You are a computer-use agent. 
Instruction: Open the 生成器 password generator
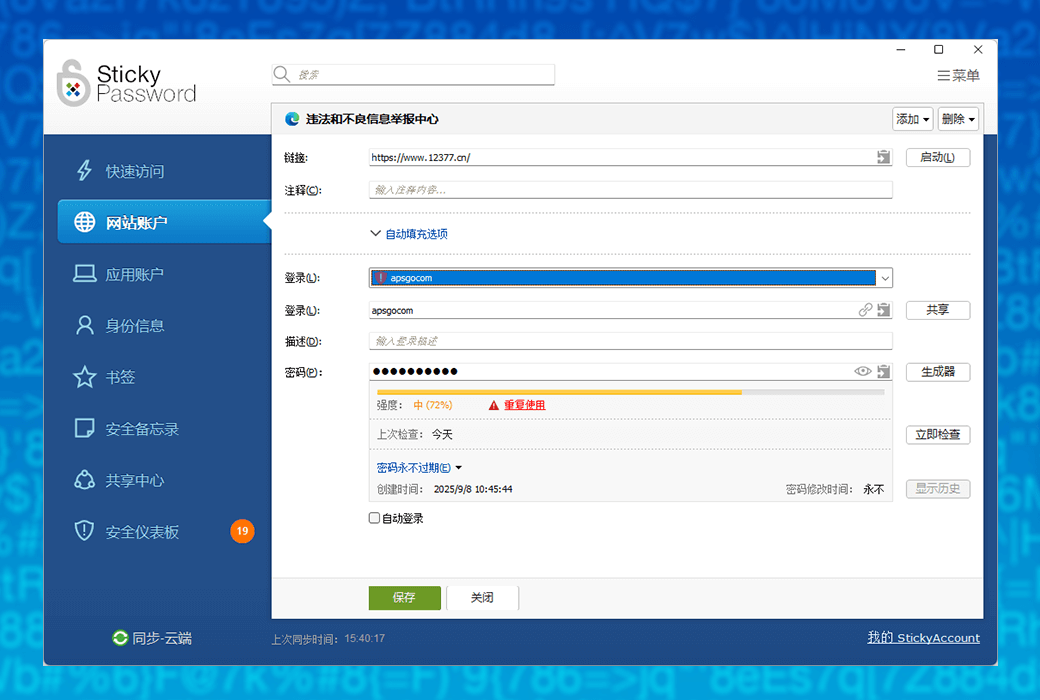coord(938,372)
